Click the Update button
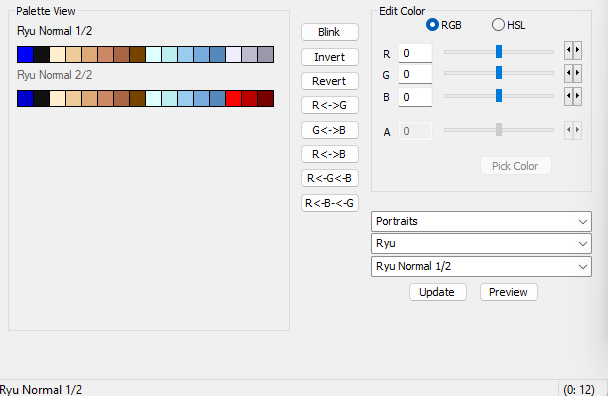Viewport: 608px width, 396px height. click(437, 292)
